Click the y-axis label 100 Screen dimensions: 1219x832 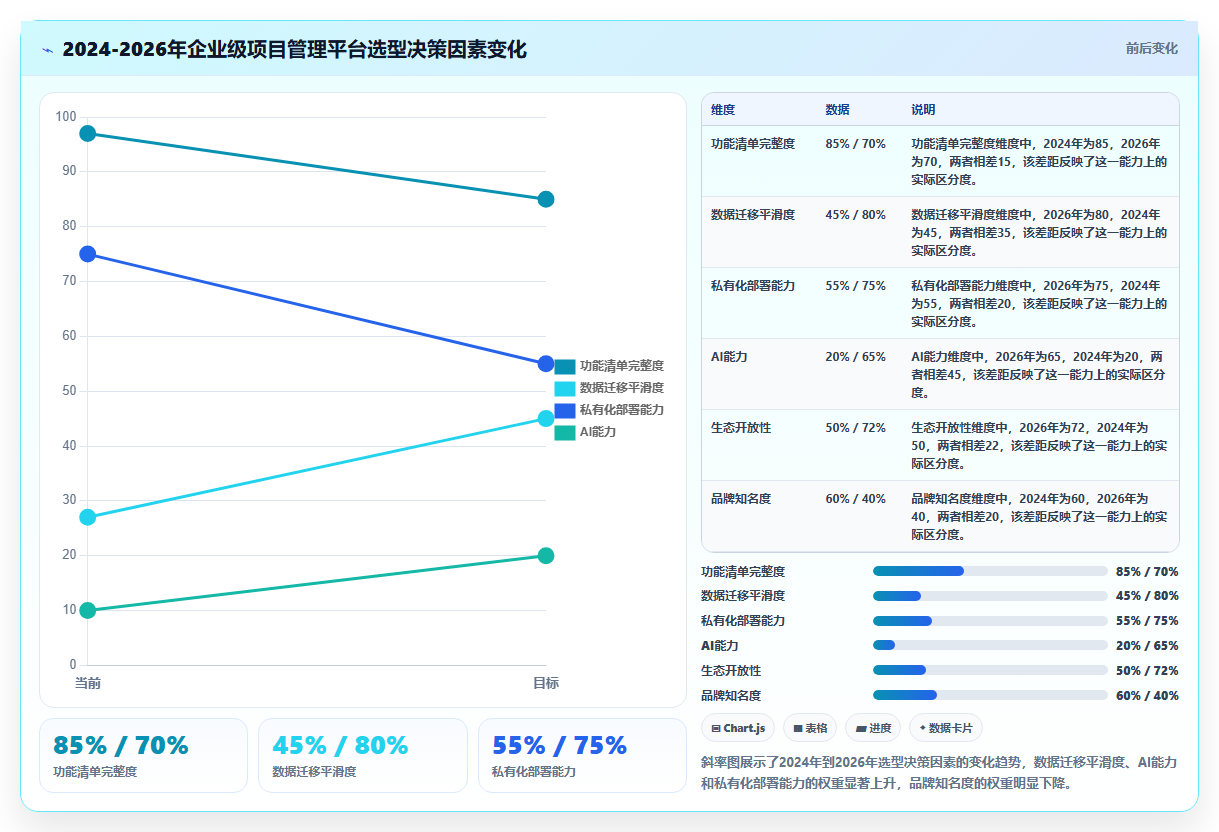65,117
